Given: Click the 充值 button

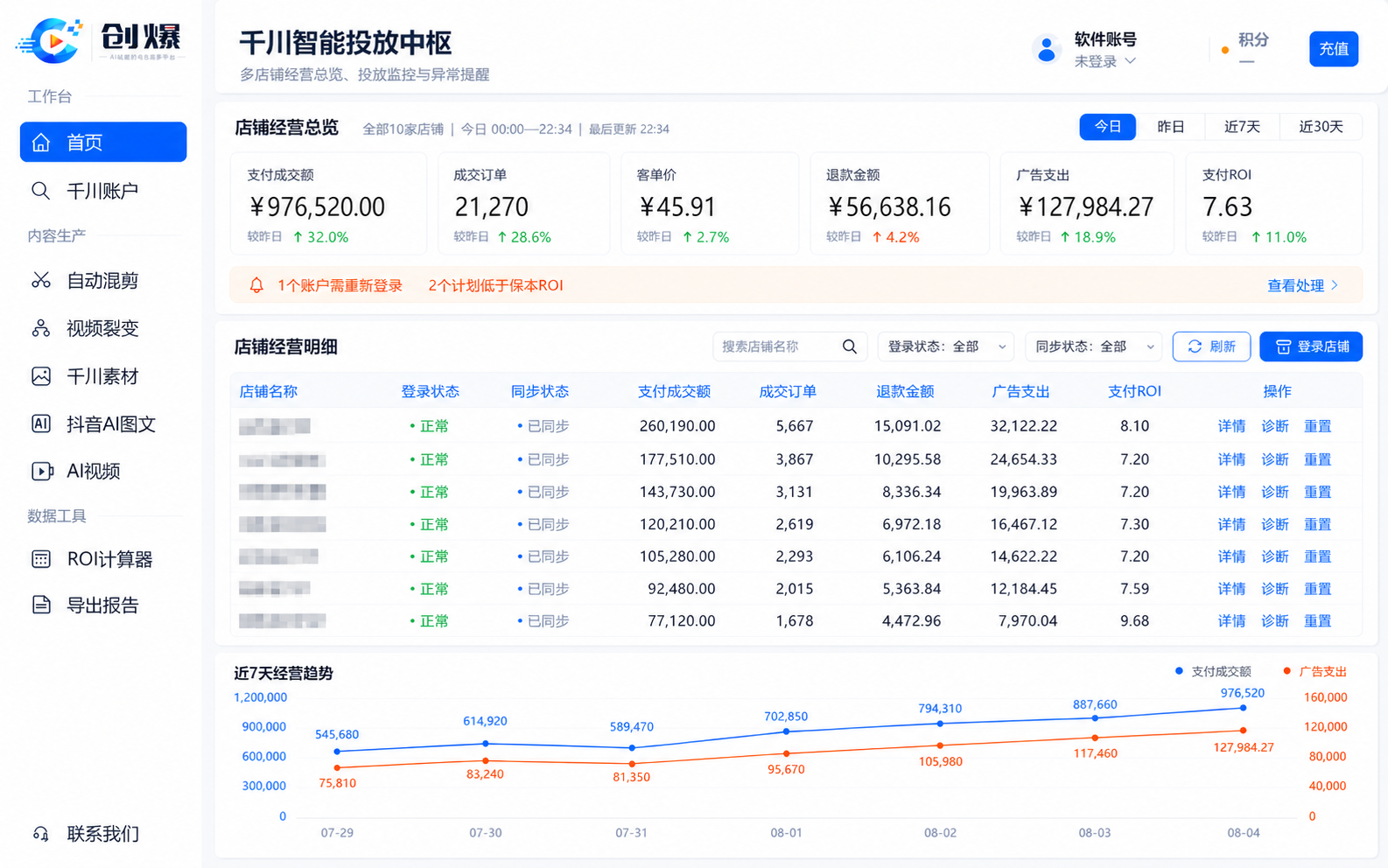Looking at the screenshot, I should (x=1334, y=49).
